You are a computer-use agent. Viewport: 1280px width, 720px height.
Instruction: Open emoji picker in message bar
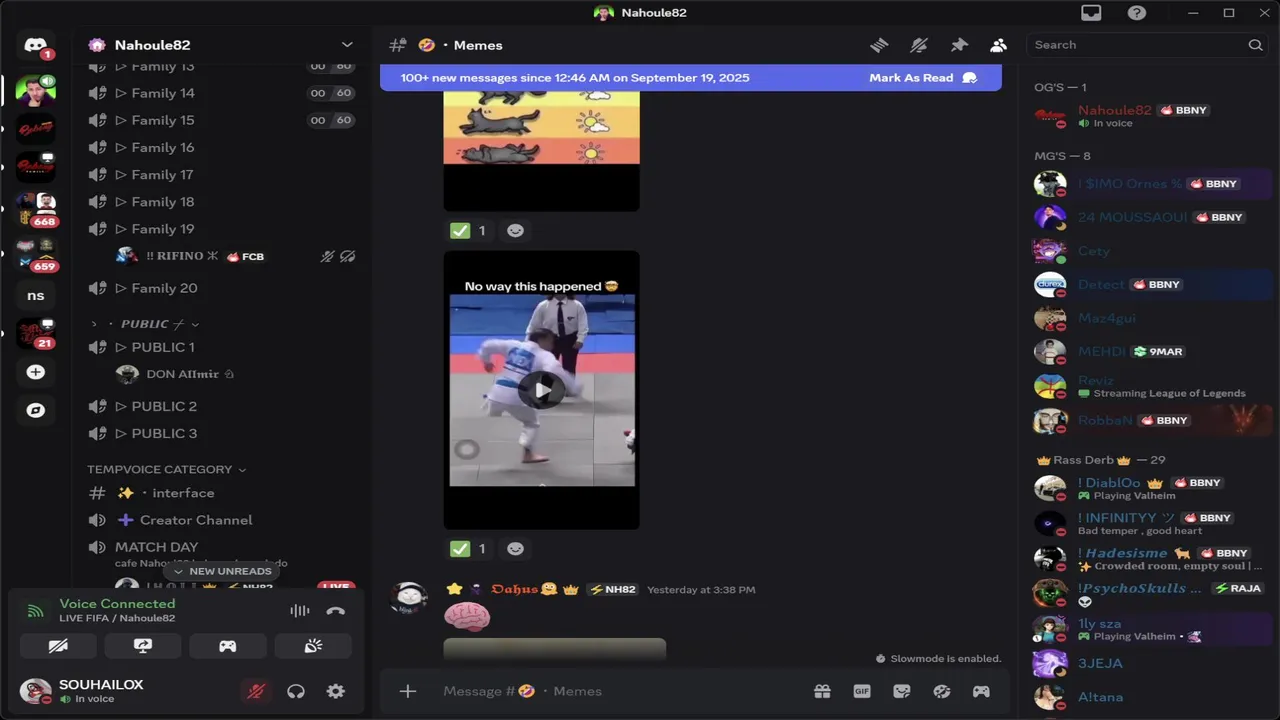pyautogui.click(x=942, y=691)
